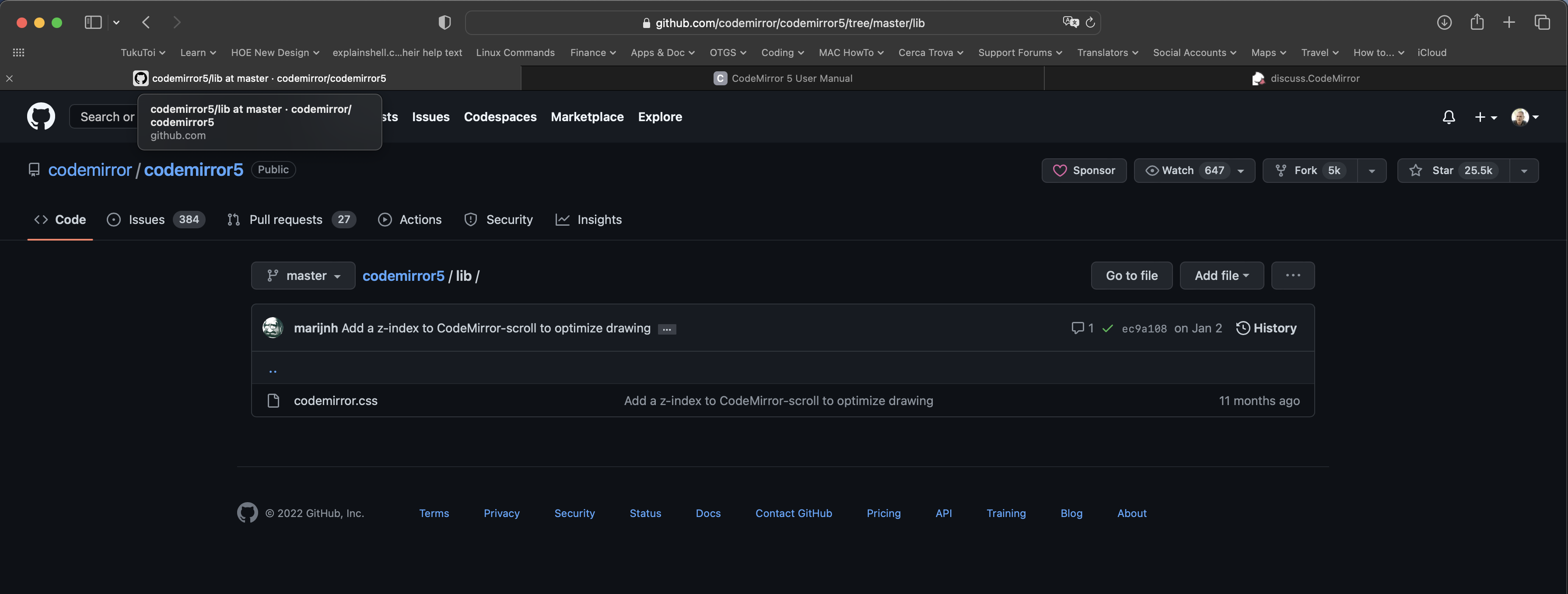Viewport: 1568px width, 594px height.
Task: Open the iCloud bookmark
Action: pos(1431,52)
